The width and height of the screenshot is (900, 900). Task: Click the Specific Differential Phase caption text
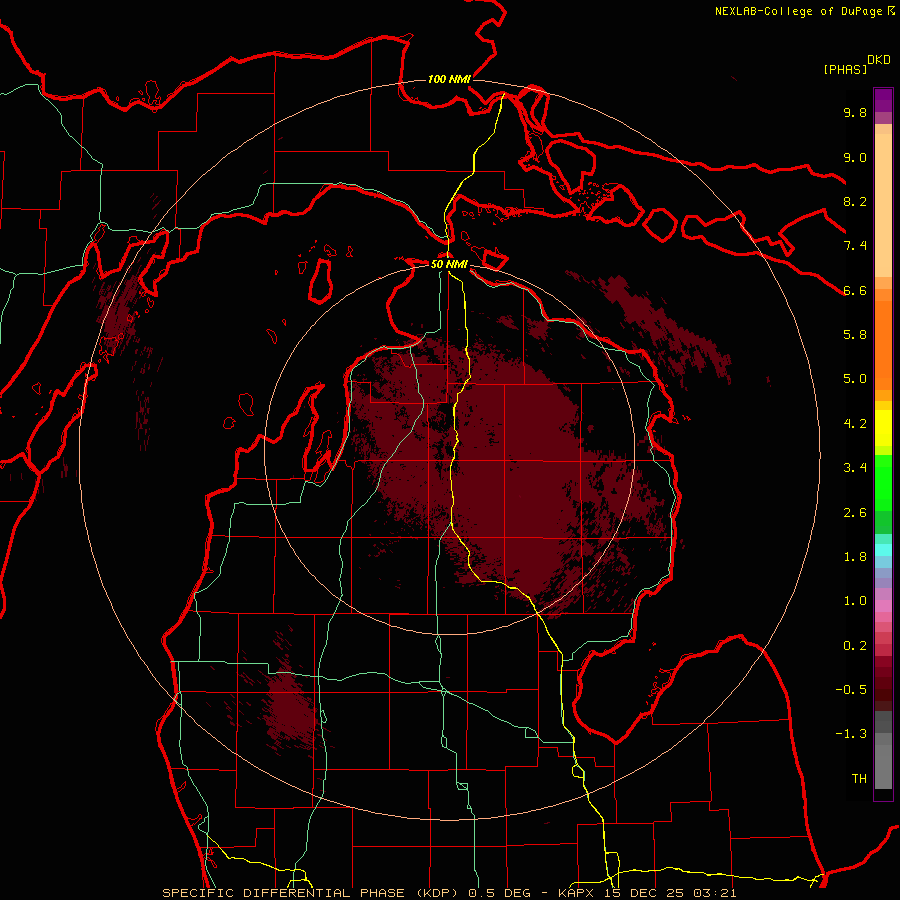coord(449,893)
